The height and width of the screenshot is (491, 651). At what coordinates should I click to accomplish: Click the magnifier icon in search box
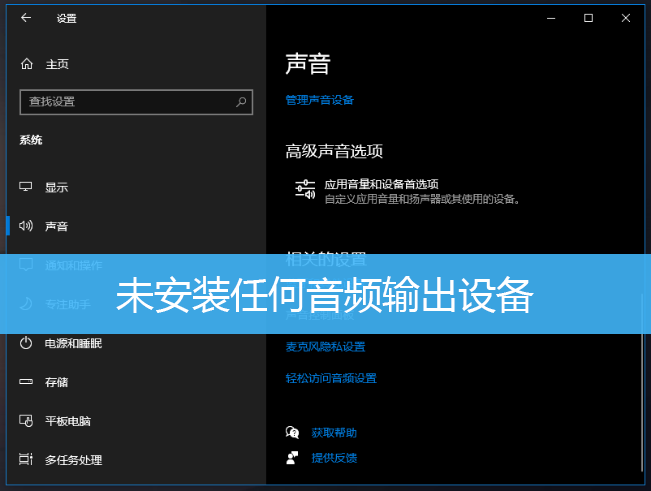click(x=241, y=101)
